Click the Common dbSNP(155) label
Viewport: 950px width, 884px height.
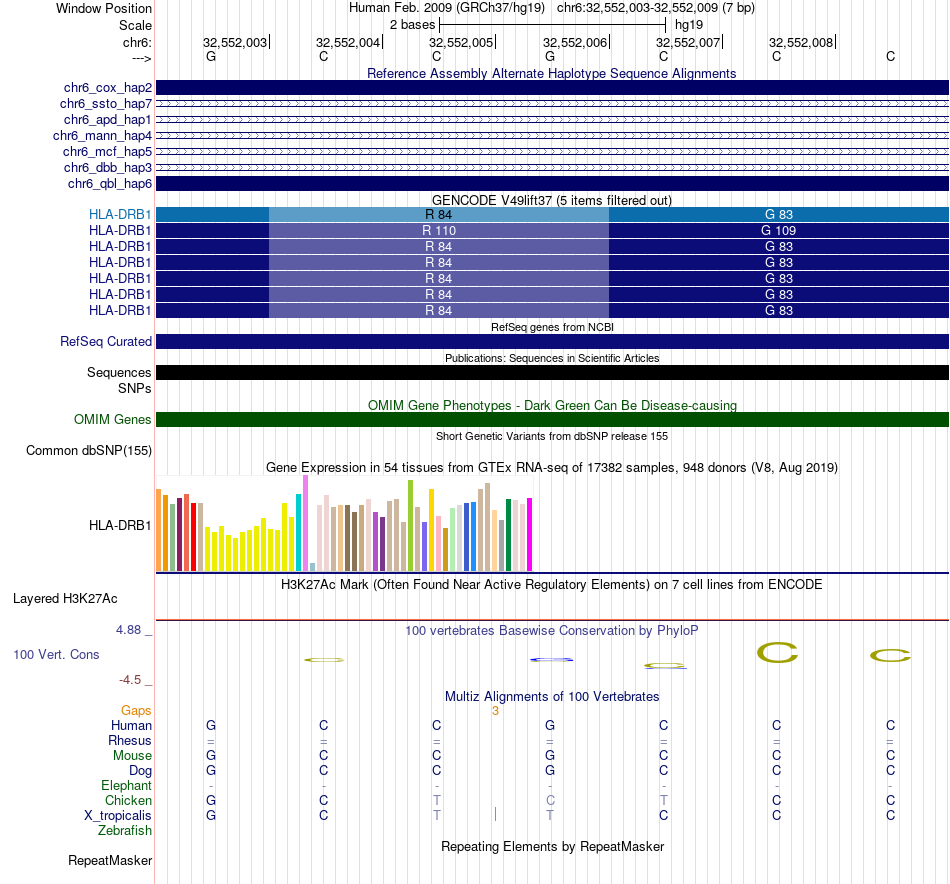89,451
